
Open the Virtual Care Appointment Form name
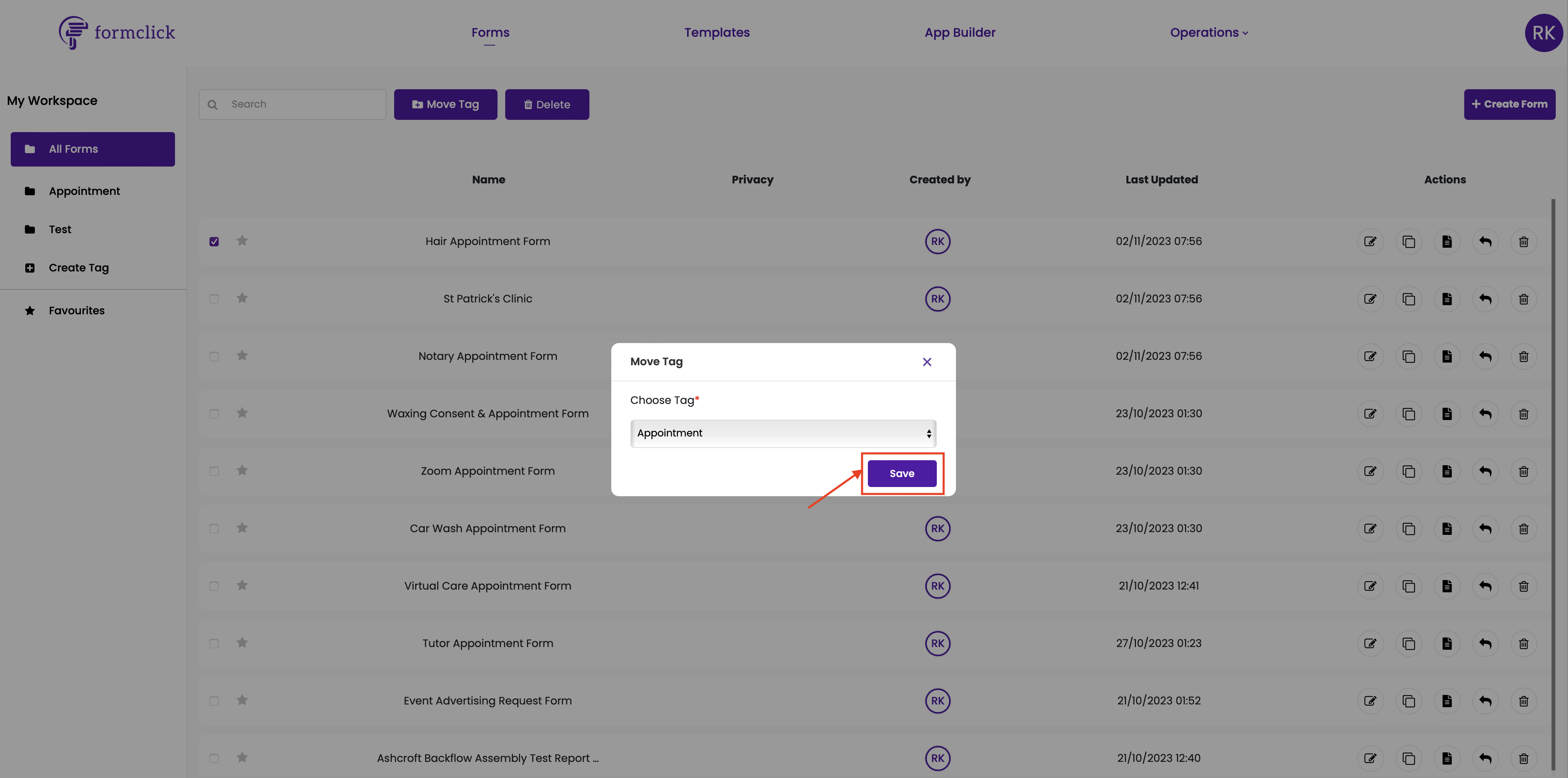[x=488, y=586]
